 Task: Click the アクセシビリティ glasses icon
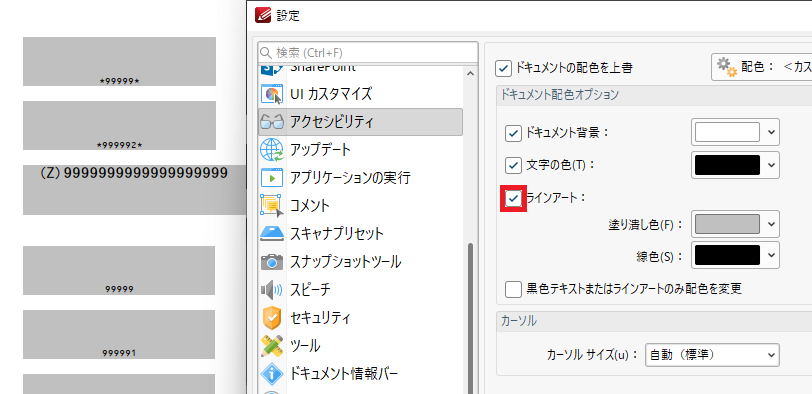tap(271, 122)
